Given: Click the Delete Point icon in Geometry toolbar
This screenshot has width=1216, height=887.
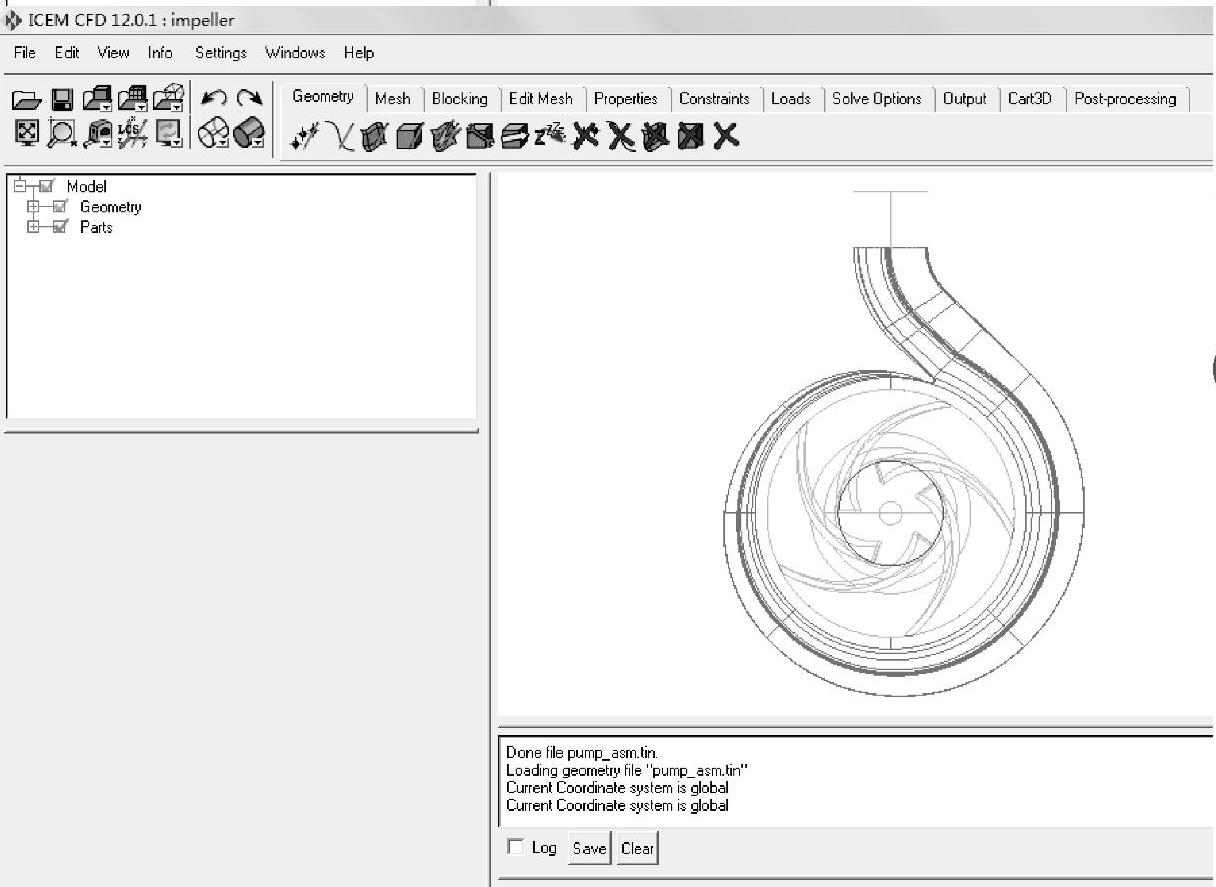Looking at the screenshot, I should coord(586,135).
